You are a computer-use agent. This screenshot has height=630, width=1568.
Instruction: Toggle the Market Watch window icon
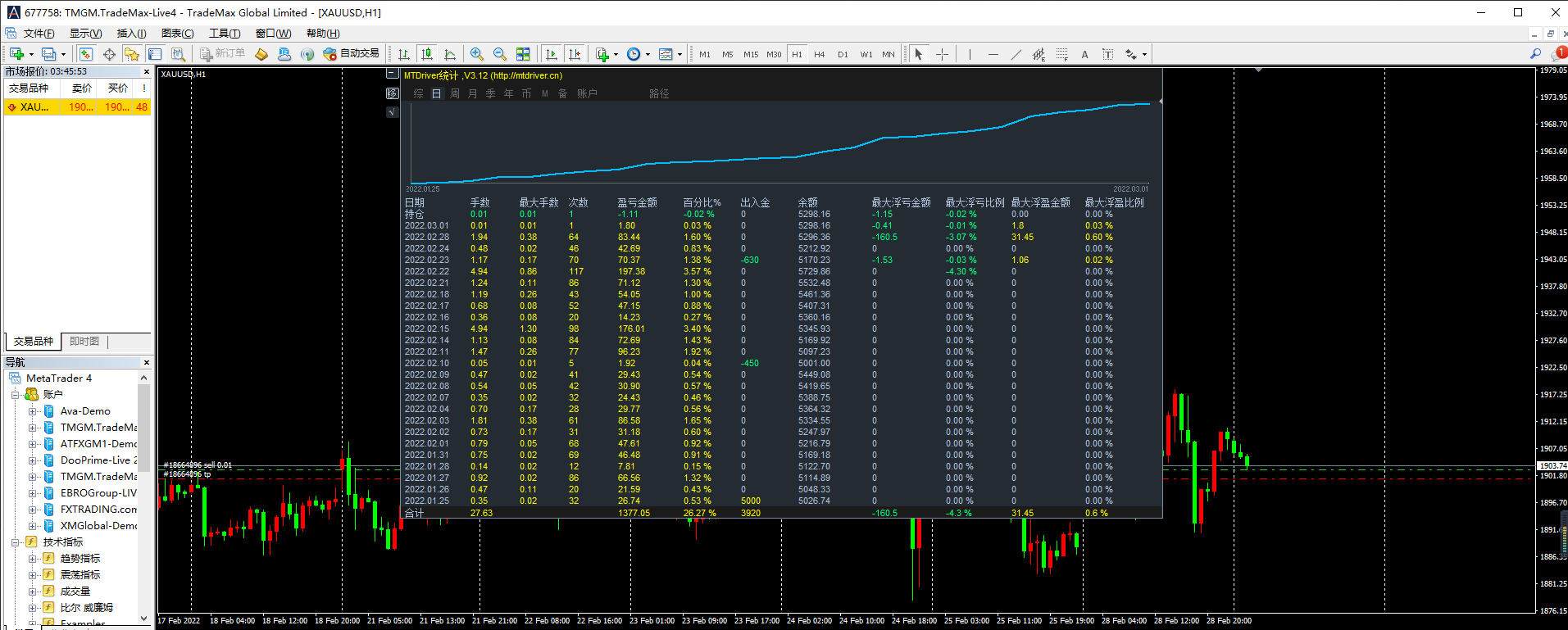tap(85, 54)
